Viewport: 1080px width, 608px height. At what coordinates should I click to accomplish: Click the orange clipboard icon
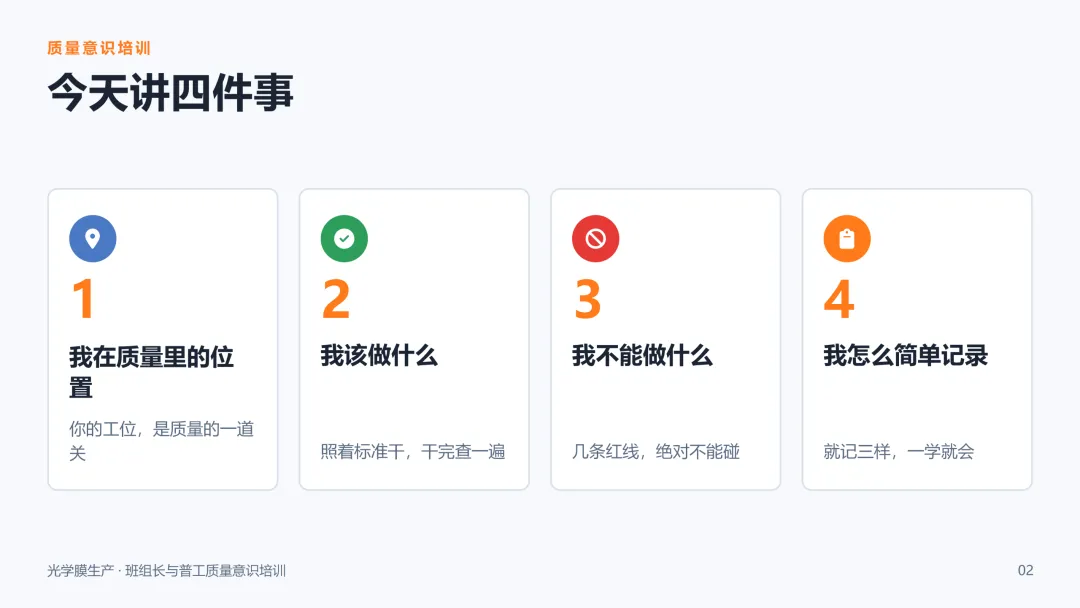click(x=847, y=238)
